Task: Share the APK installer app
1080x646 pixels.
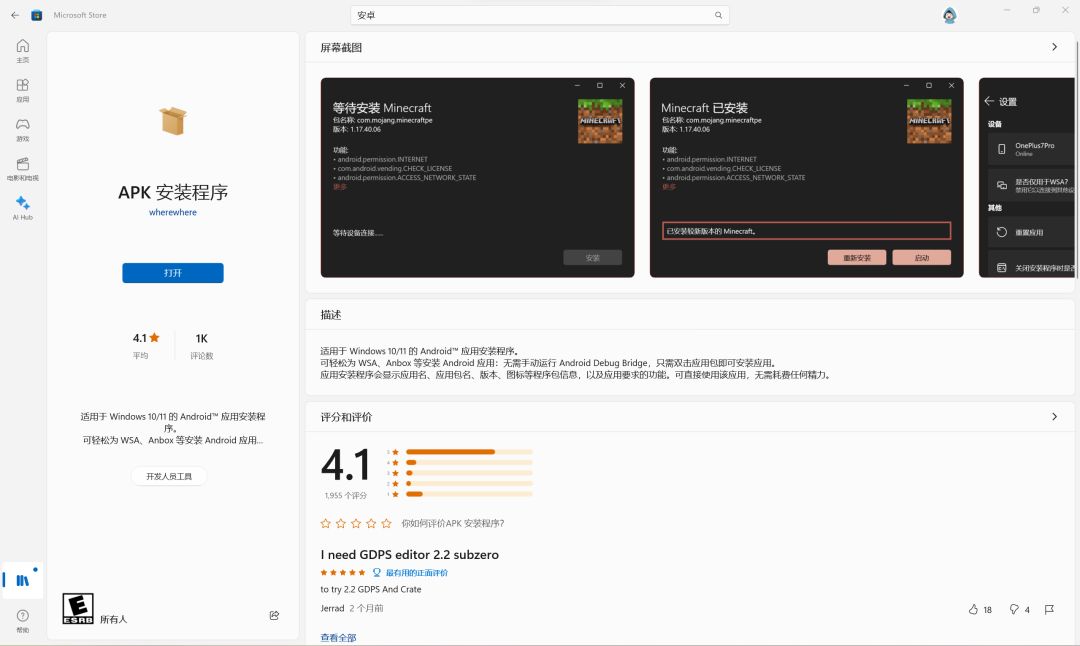Action: click(x=274, y=615)
